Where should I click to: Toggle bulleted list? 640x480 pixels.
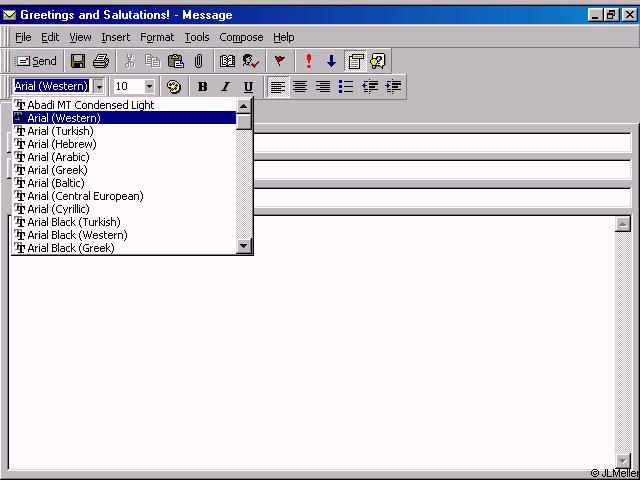(x=346, y=87)
